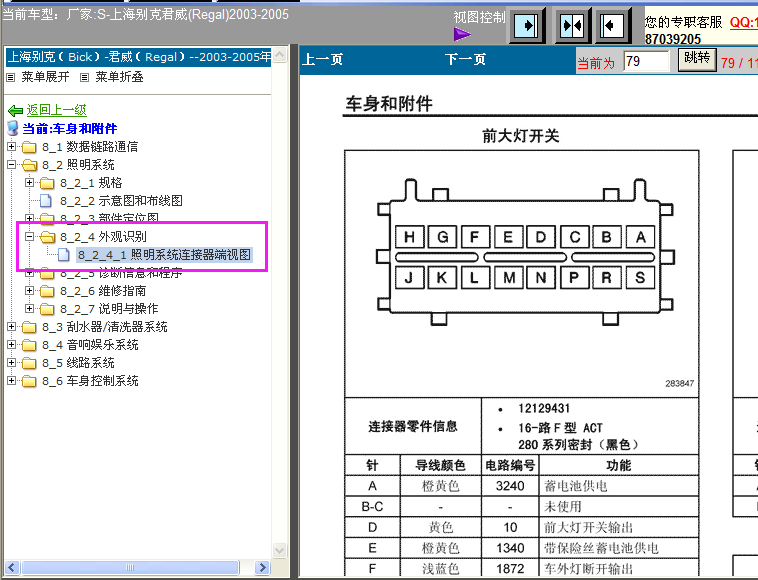The height and width of the screenshot is (580, 758).
Task: Go to next page with 下一页
Action: pos(465,59)
